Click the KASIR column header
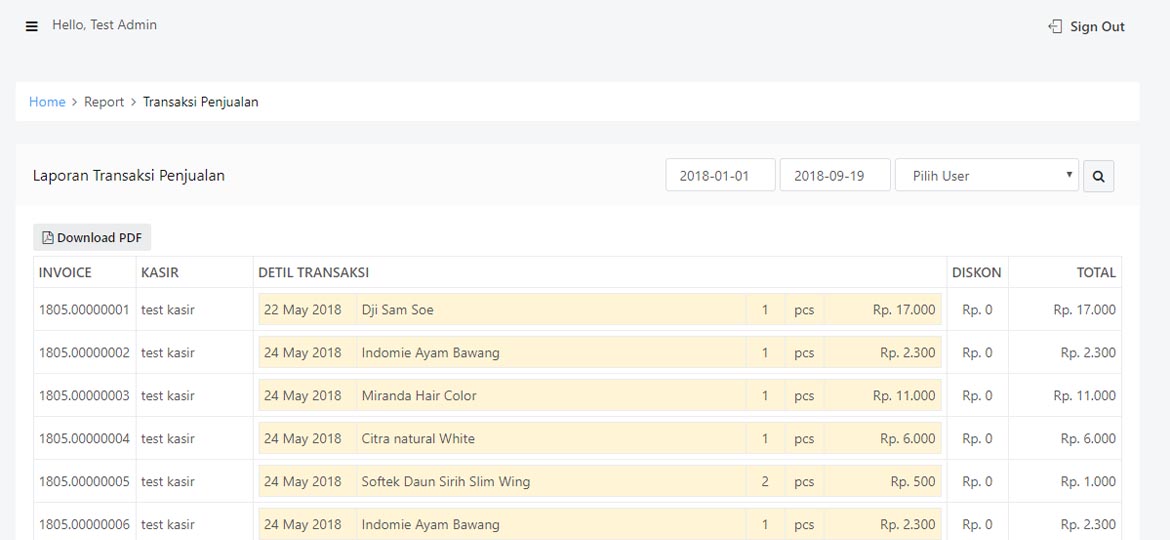This screenshot has height=540, width=1170. [160, 272]
